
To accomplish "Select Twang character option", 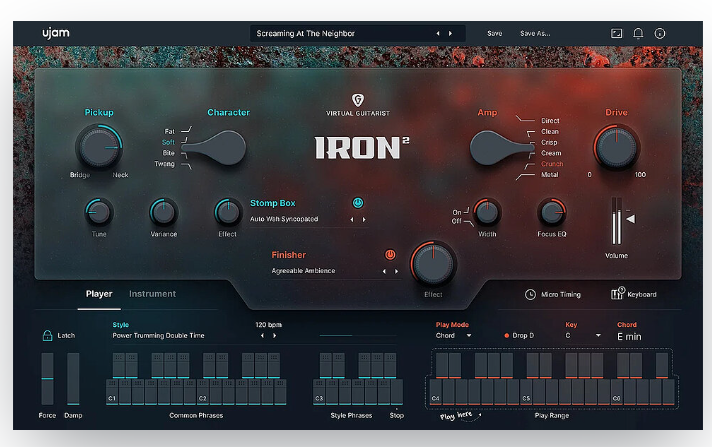I will pos(164,164).
